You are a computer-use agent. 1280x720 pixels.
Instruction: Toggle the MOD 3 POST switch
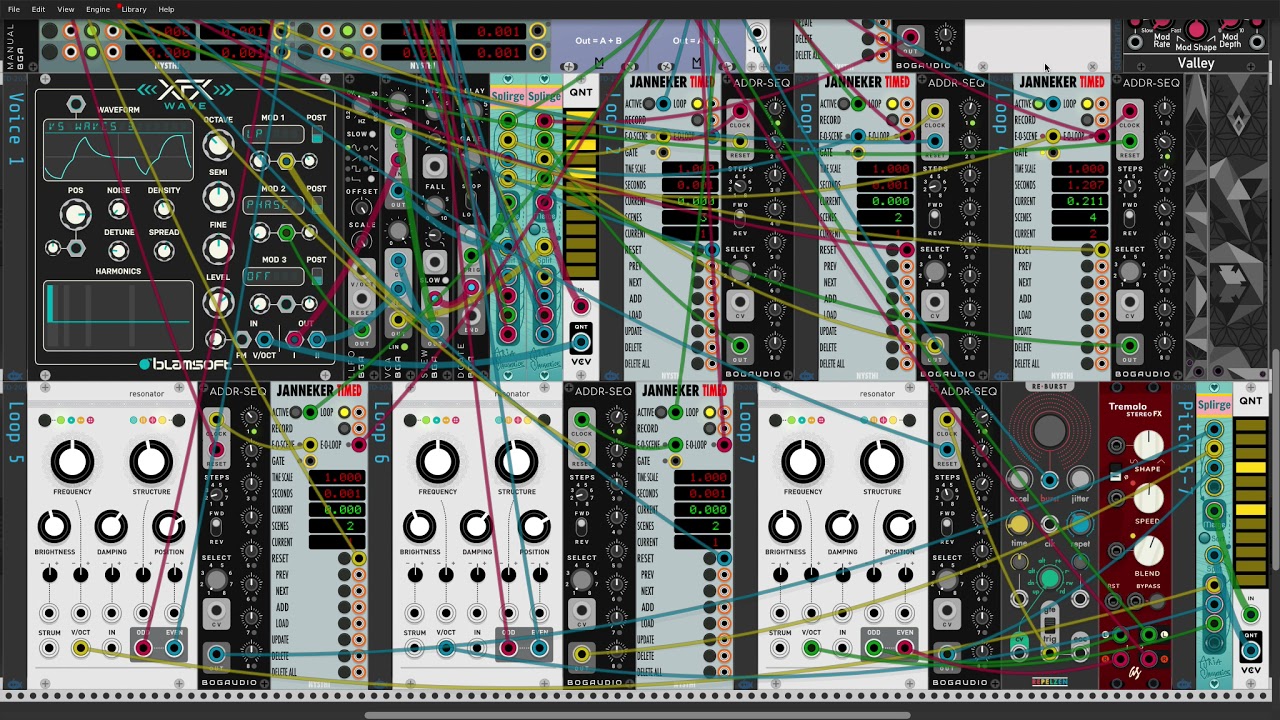(x=317, y=275)
